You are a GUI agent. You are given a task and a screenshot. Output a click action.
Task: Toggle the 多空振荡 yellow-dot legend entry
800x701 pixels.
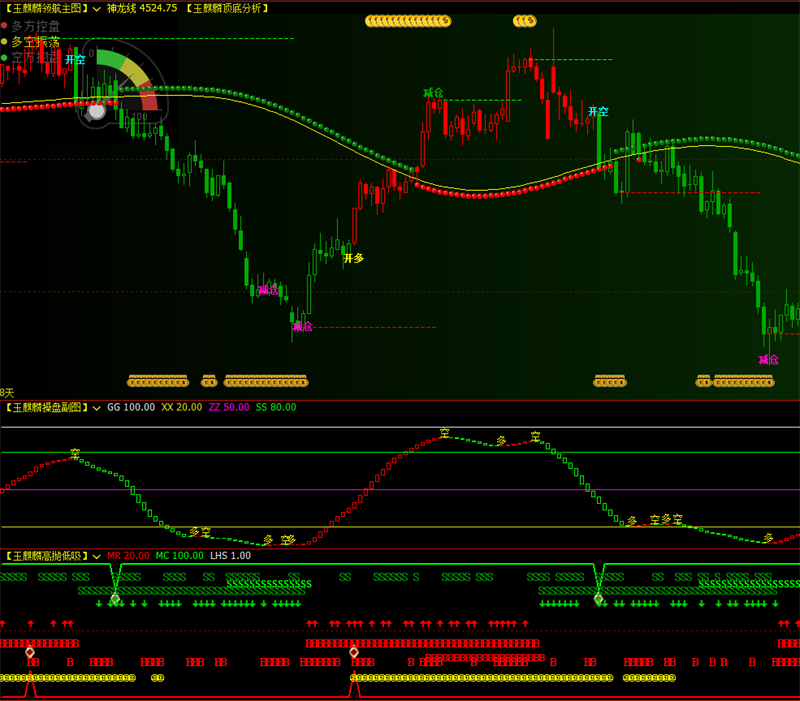pos(31,42)
